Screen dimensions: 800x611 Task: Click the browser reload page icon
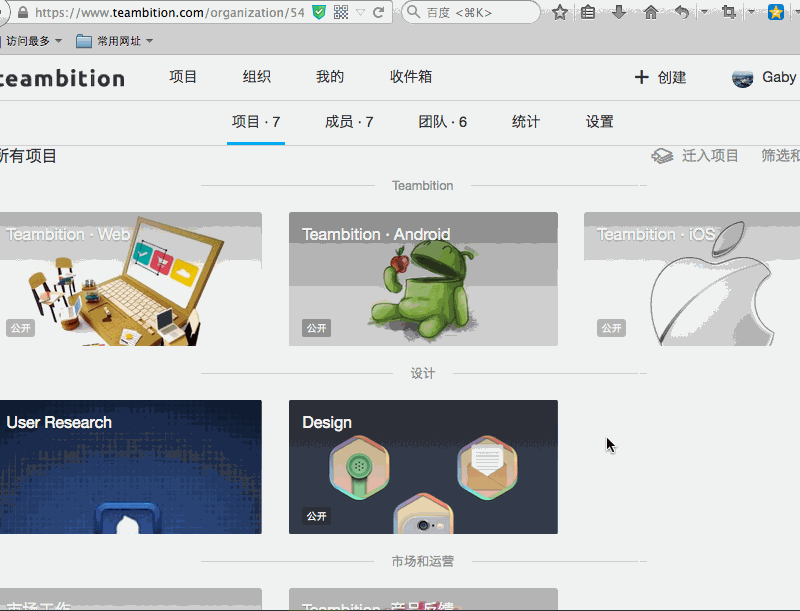pos(379,13)
